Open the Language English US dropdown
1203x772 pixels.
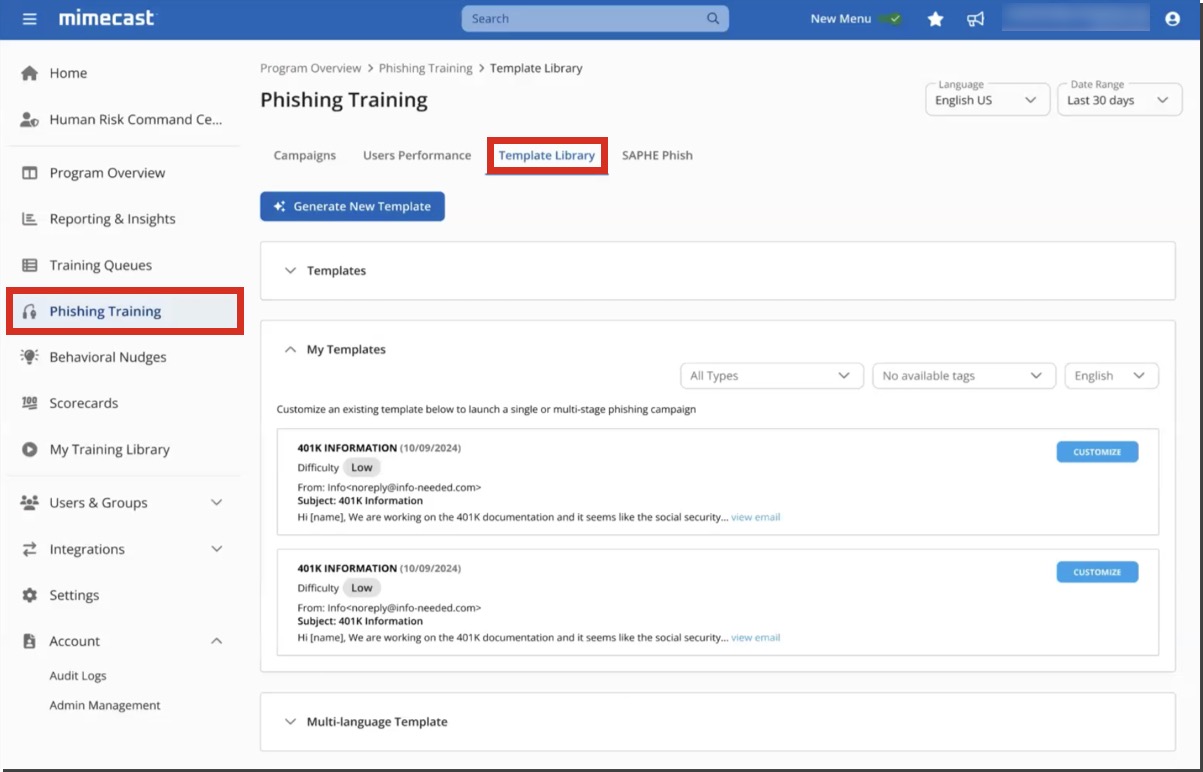987,100
